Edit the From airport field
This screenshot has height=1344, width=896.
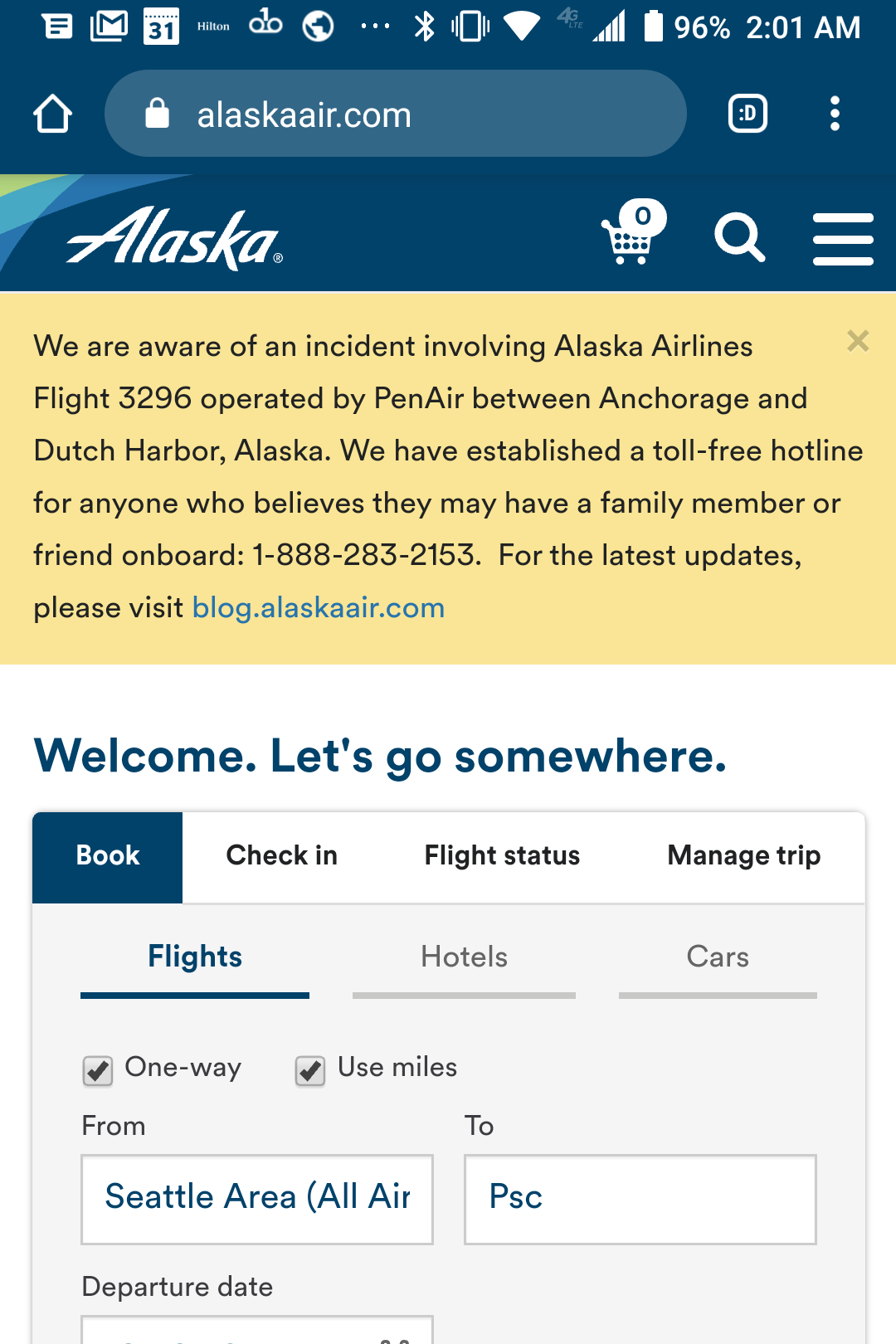point(257,1199)
